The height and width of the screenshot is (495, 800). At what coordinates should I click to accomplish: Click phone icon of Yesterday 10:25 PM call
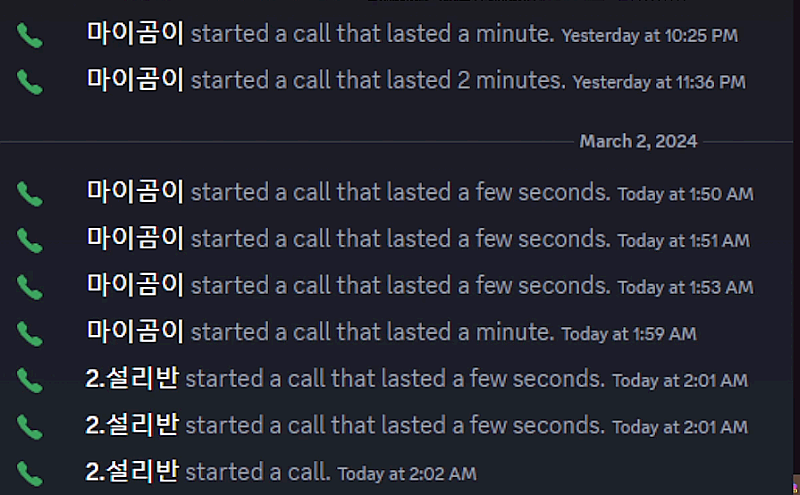30,36
